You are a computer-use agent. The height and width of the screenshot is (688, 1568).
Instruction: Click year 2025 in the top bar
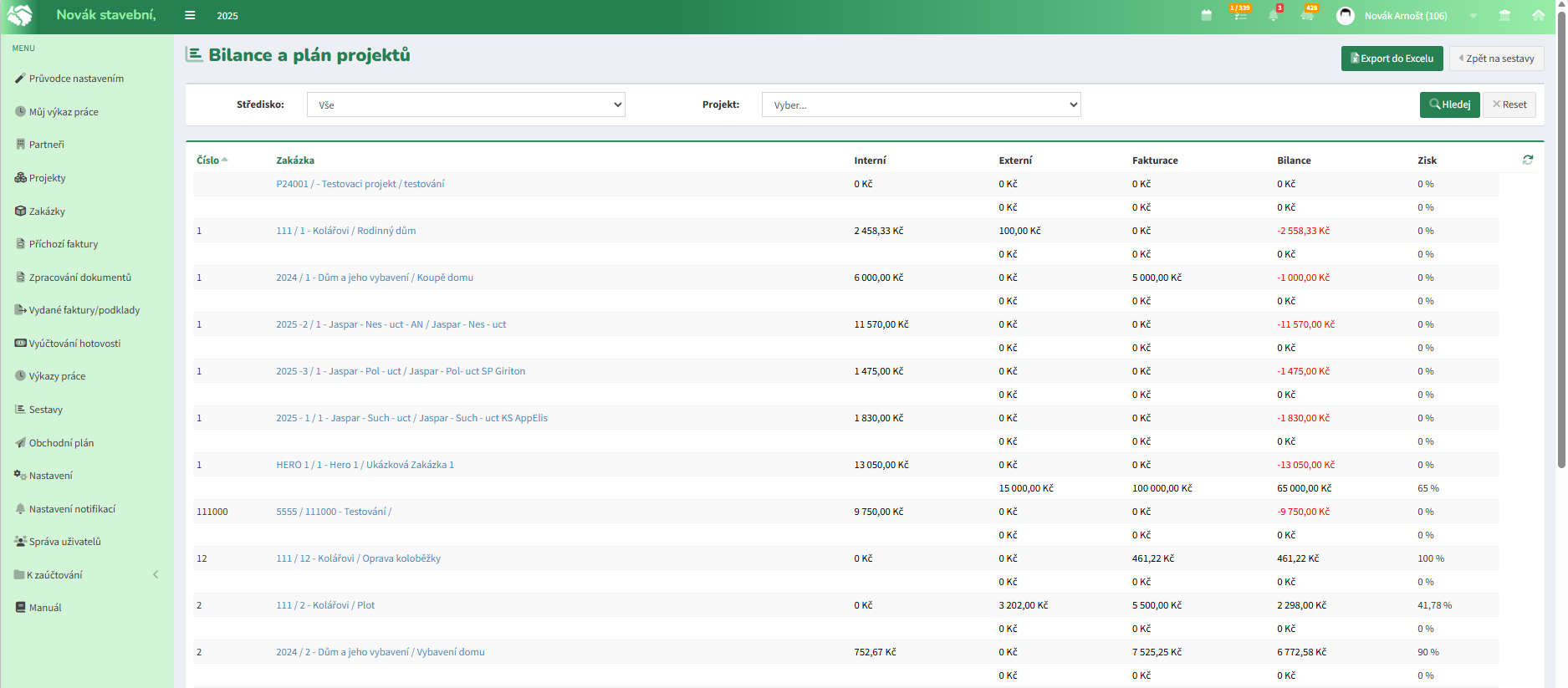click(x=227, y=16)
